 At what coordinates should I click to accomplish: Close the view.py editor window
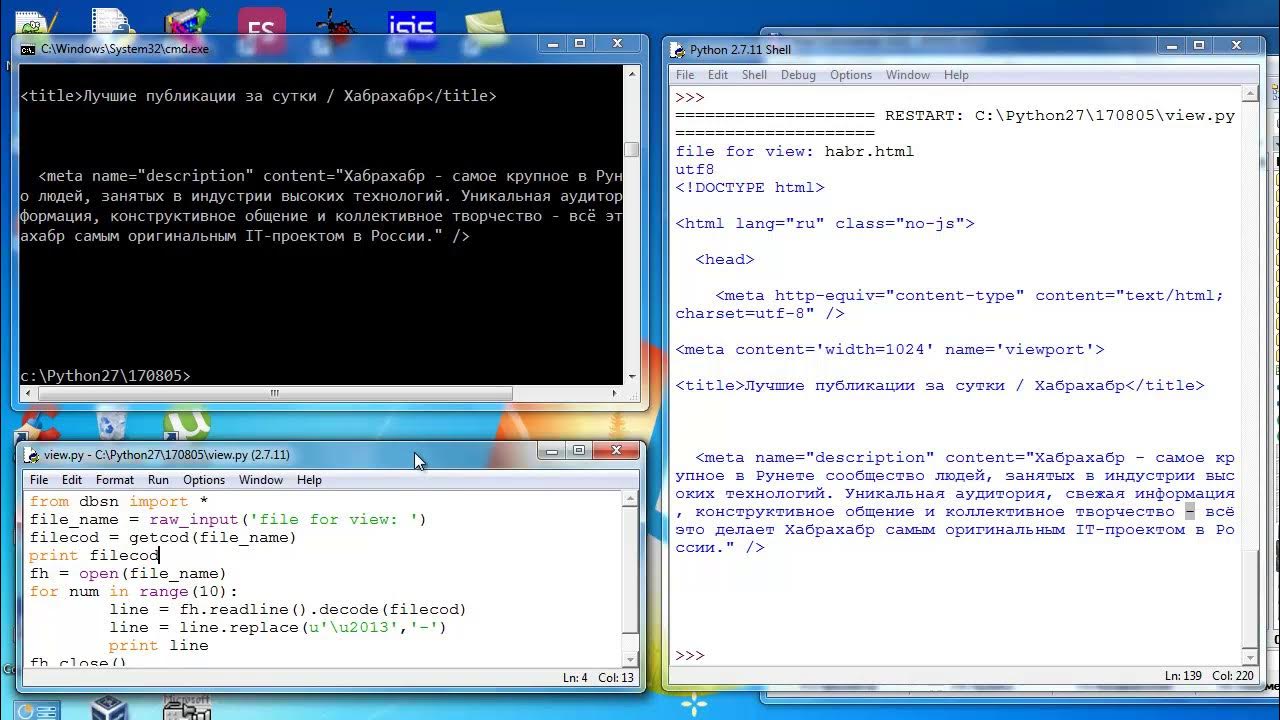tap(617, 451)
